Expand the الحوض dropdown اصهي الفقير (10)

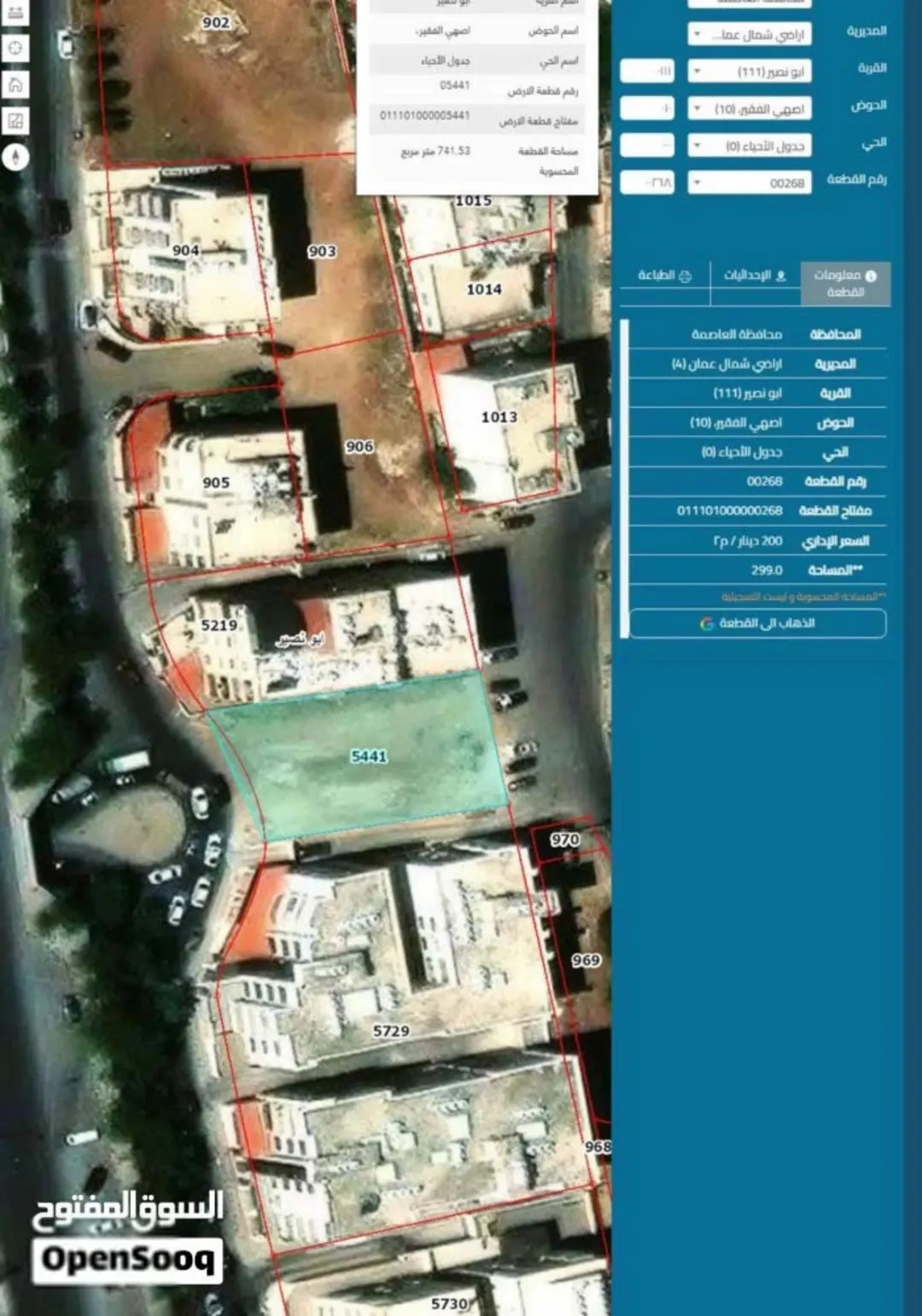pos(750,108)
